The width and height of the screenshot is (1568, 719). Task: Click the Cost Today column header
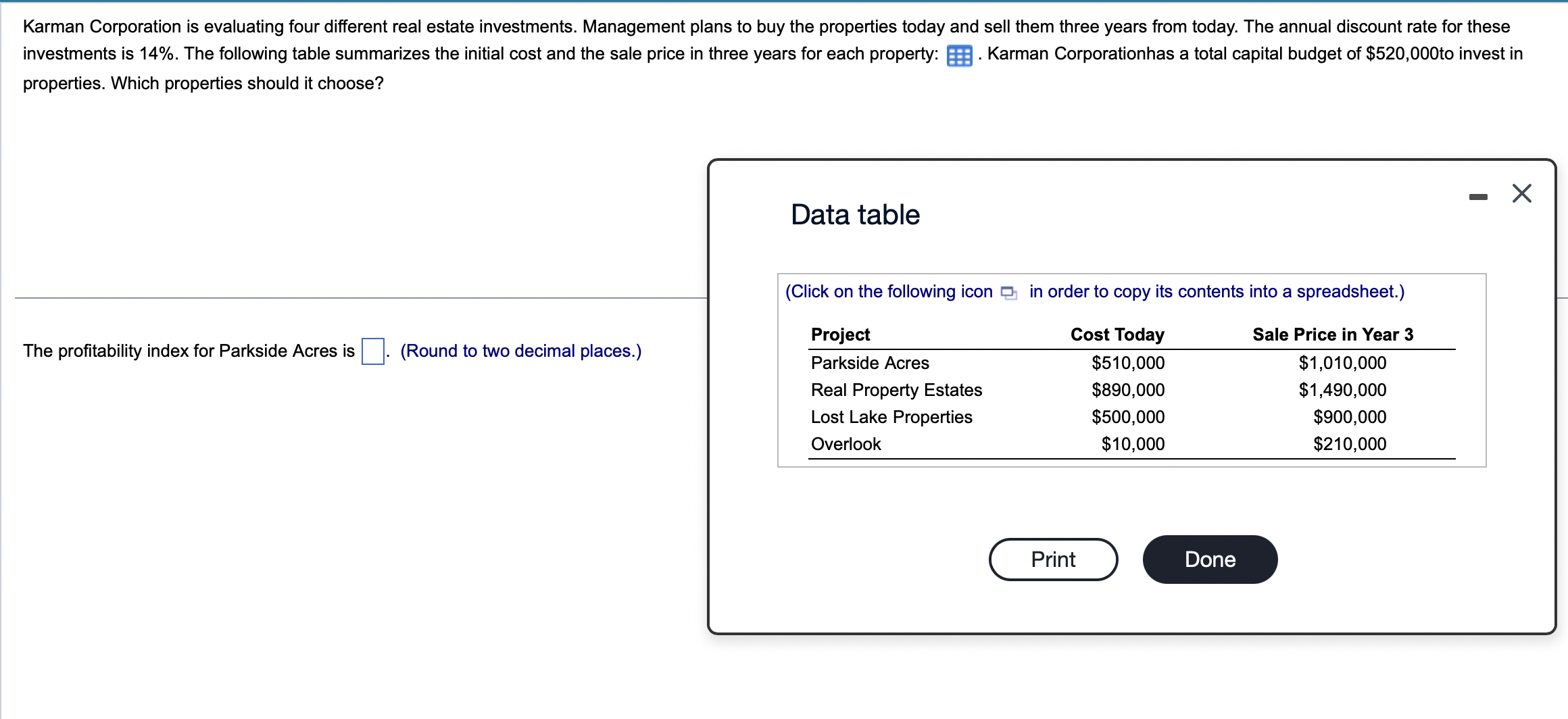point(1119,334)
